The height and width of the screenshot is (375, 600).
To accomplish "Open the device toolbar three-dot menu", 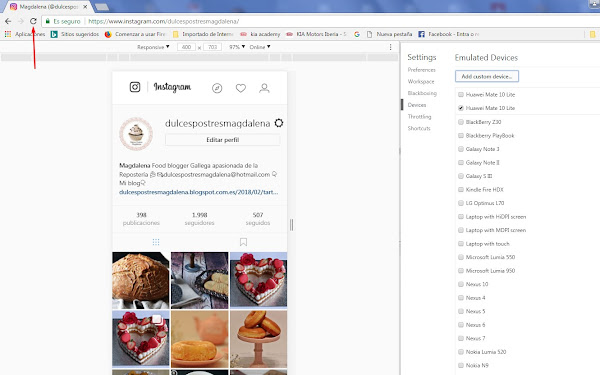I will point(390,47).
